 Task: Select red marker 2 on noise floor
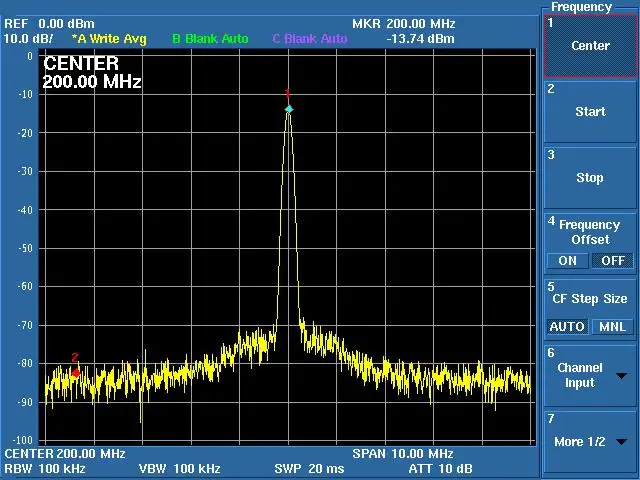click(76, 373)
